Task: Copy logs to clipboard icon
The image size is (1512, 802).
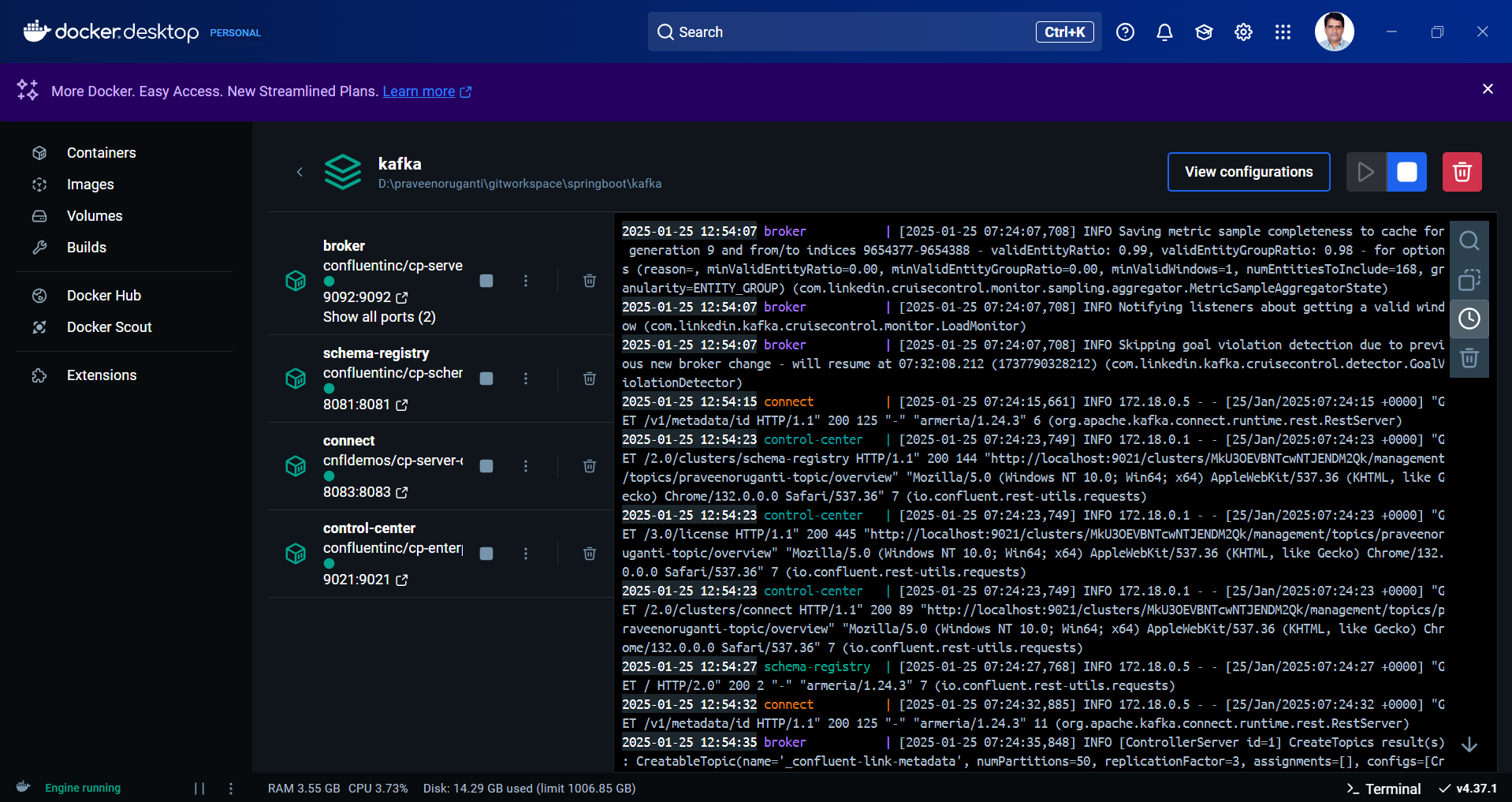Action: [x=1469, y=280]
